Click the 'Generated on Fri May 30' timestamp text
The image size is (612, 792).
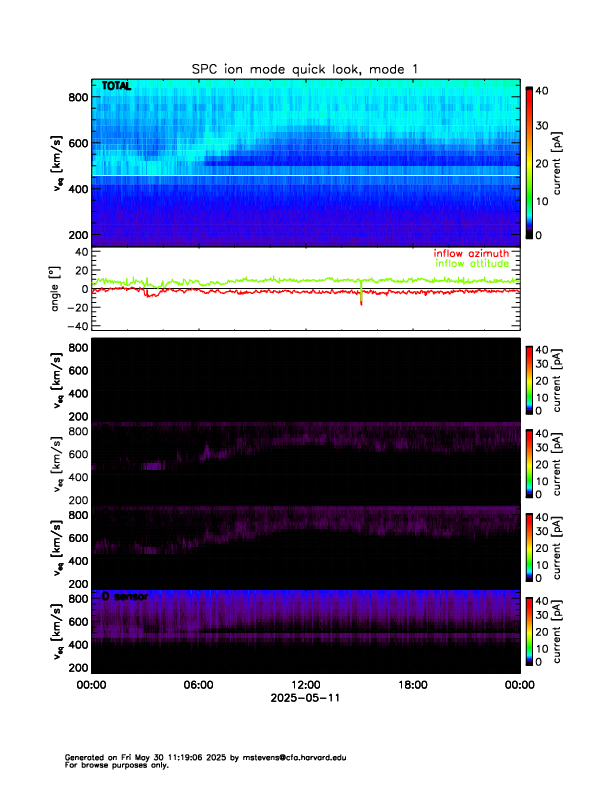tap(120, 757)
